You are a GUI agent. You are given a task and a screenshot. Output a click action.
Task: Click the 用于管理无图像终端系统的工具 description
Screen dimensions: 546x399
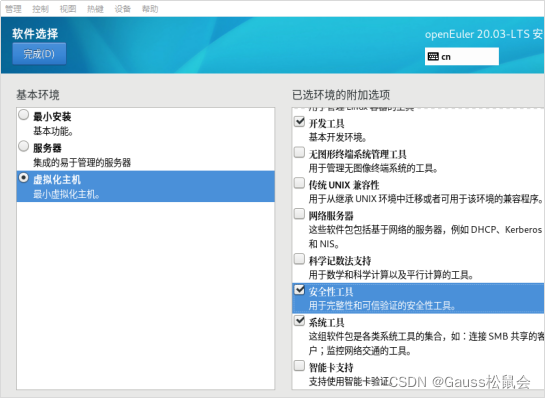point(373,169)
